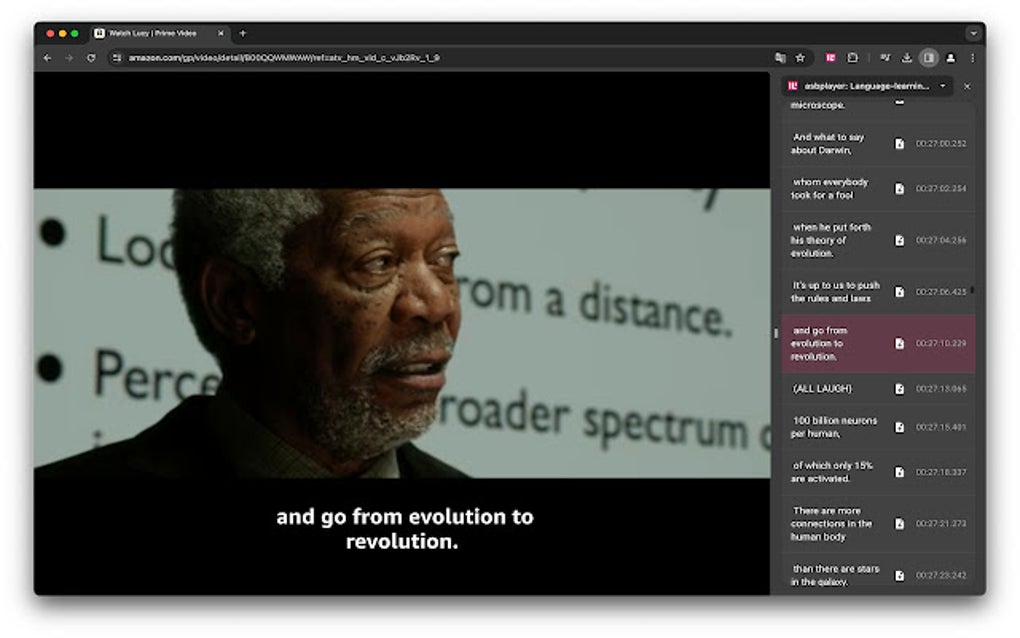The width and height of the screenshot is (1020, 638).
Task: Expand the dropdown arrow in the asbplayer panel header
Action: [x=941, y=86]
